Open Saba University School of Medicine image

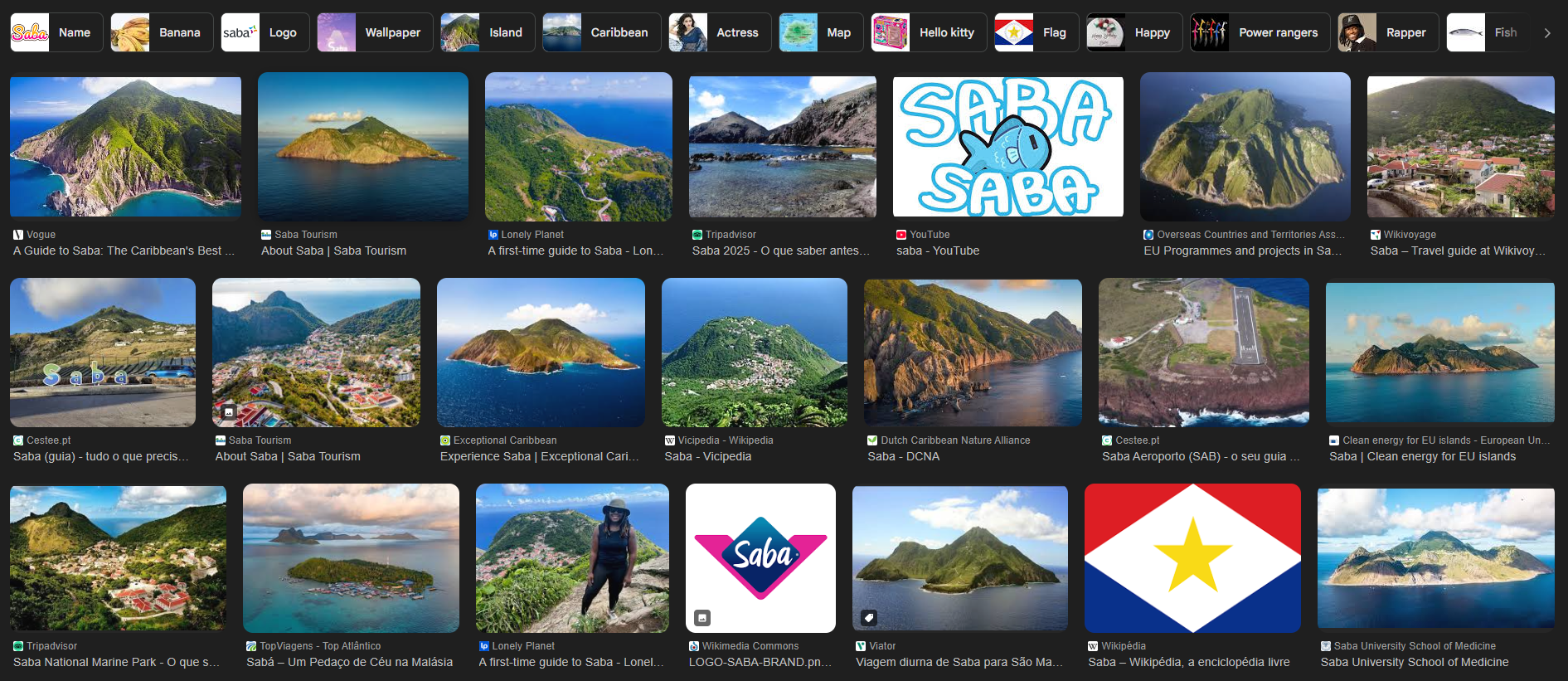(x=1436, y=558)
